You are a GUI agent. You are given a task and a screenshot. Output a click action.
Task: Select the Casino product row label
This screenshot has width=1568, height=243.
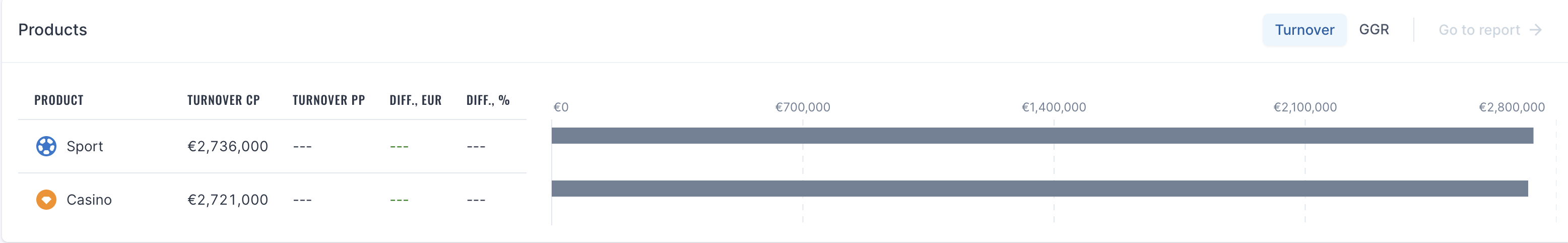point(89,200)
